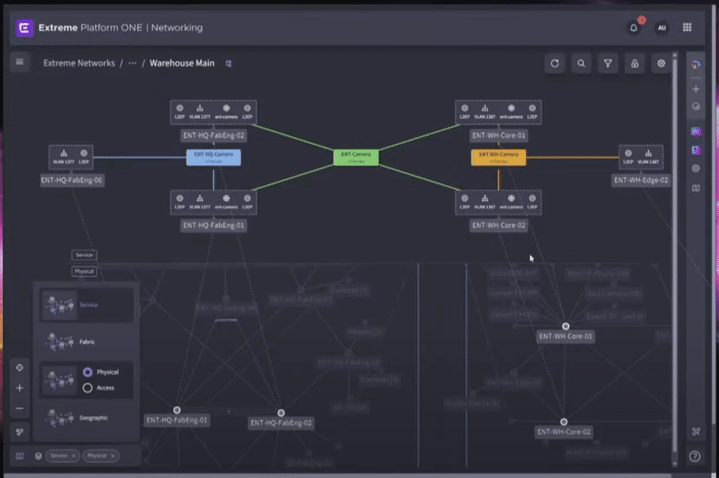This screenshot has height=478, width=719.
Task: Choose the Geographic layer view
Action: [x=87, y=418]
